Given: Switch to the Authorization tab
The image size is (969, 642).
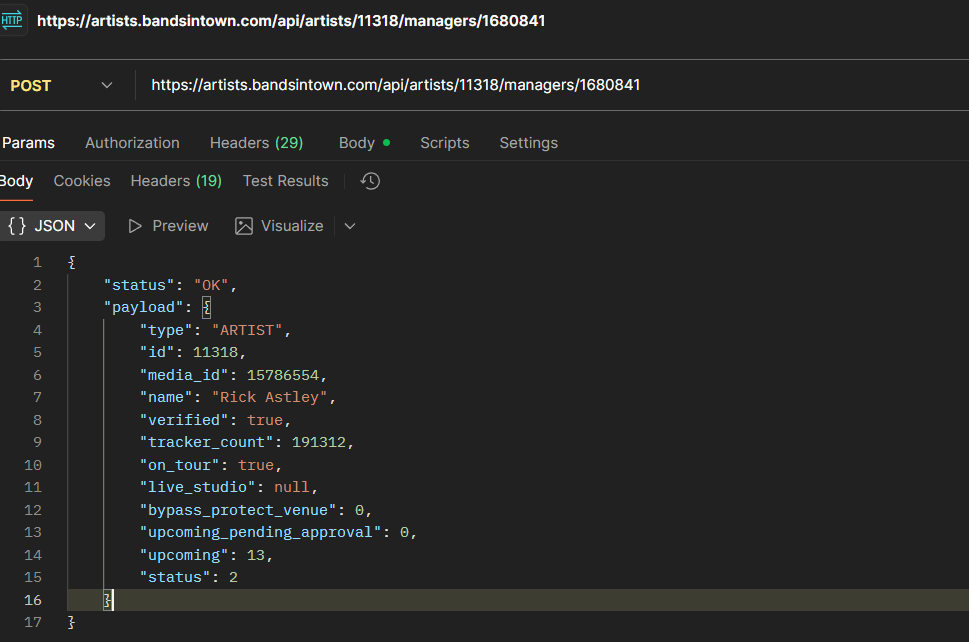Looking at the screenshot, I should point(132,143).
